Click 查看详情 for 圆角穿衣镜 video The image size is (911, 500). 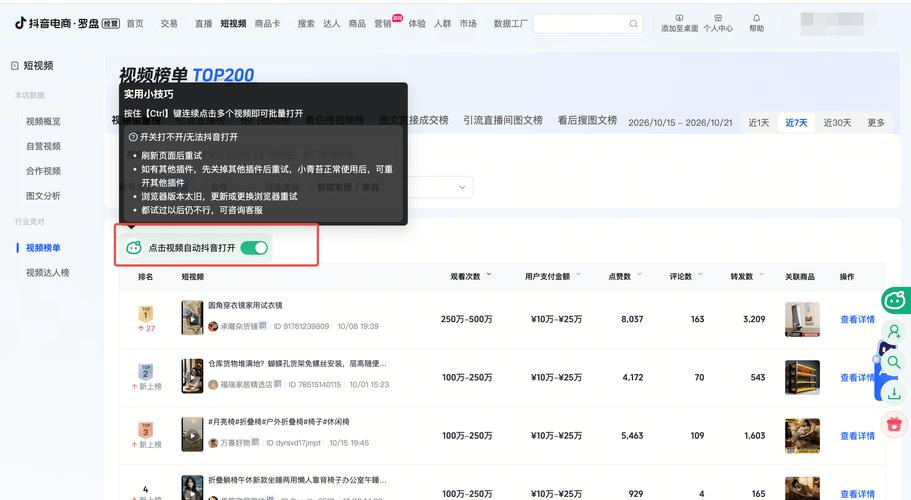point(858,319)
